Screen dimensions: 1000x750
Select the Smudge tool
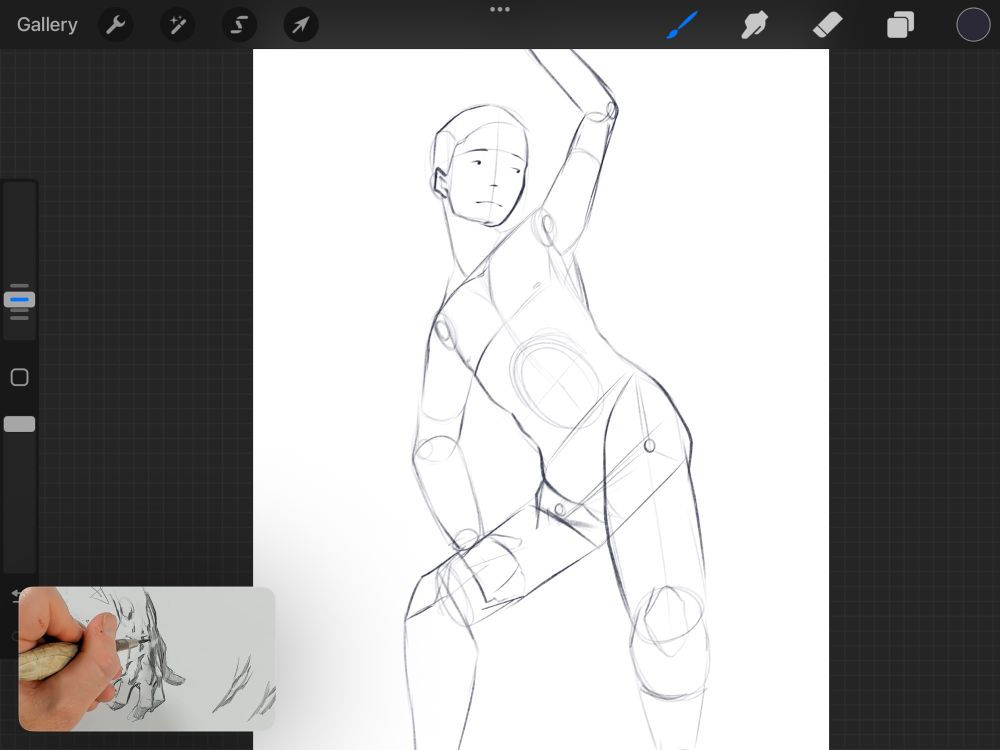(754, 25)
